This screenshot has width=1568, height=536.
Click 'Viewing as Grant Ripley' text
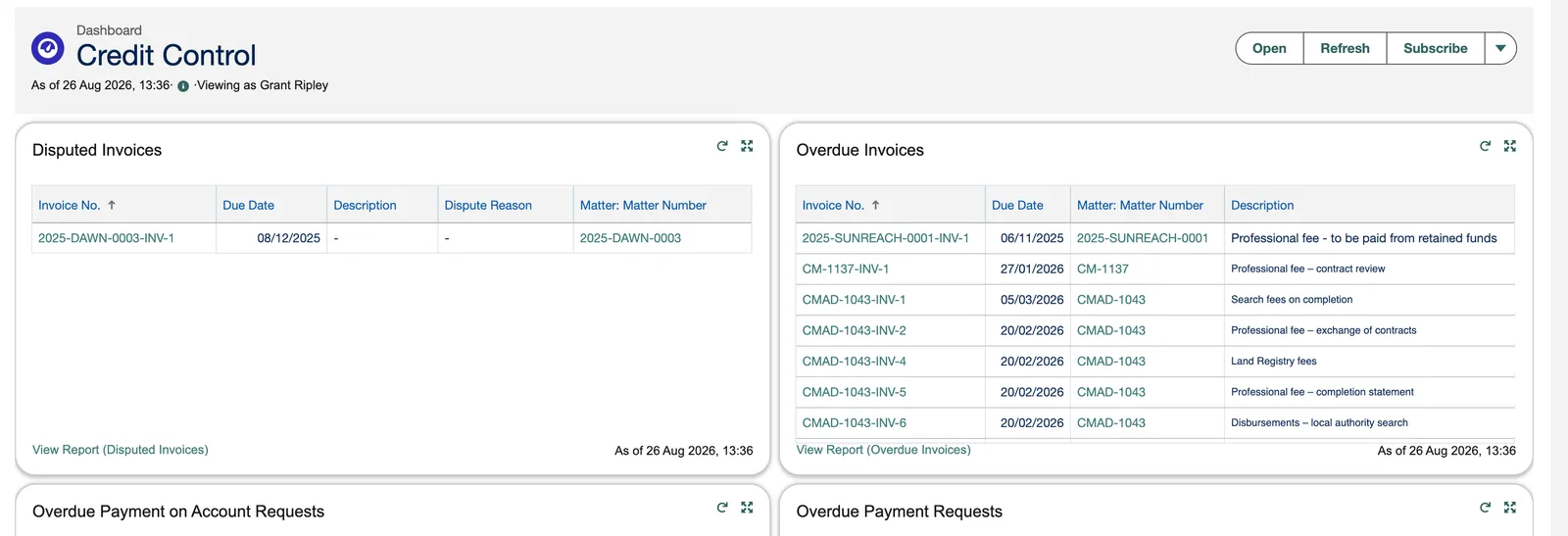(x=263, y=85)
